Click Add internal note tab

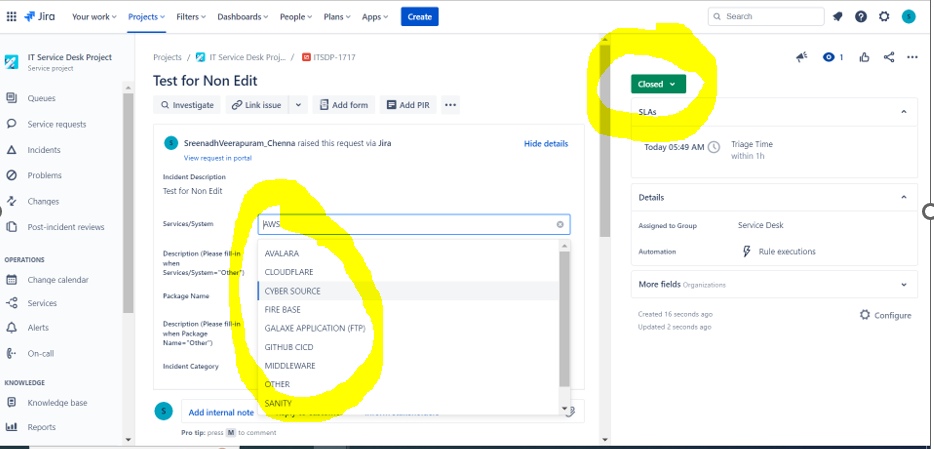tap(221, 412)
